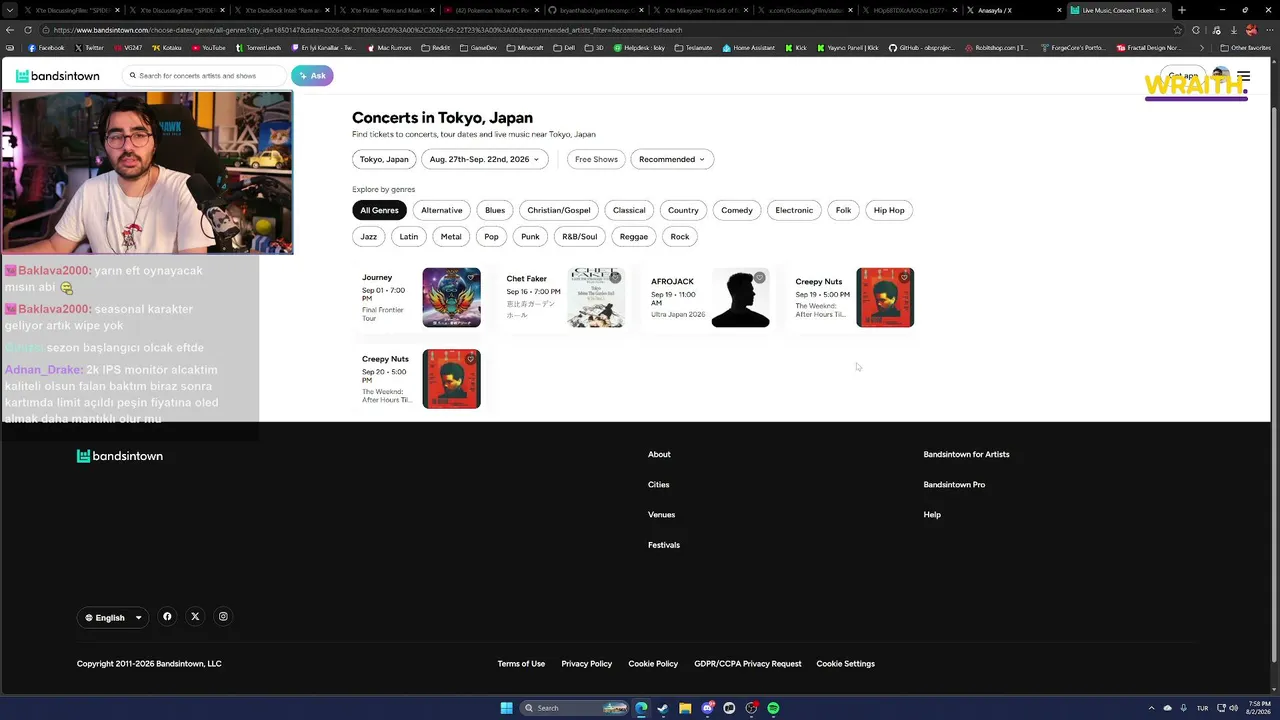This screenshot has height=720, width=1280.
Task: Open the Kotaku bookmark
Action: (x=167, y=48)
